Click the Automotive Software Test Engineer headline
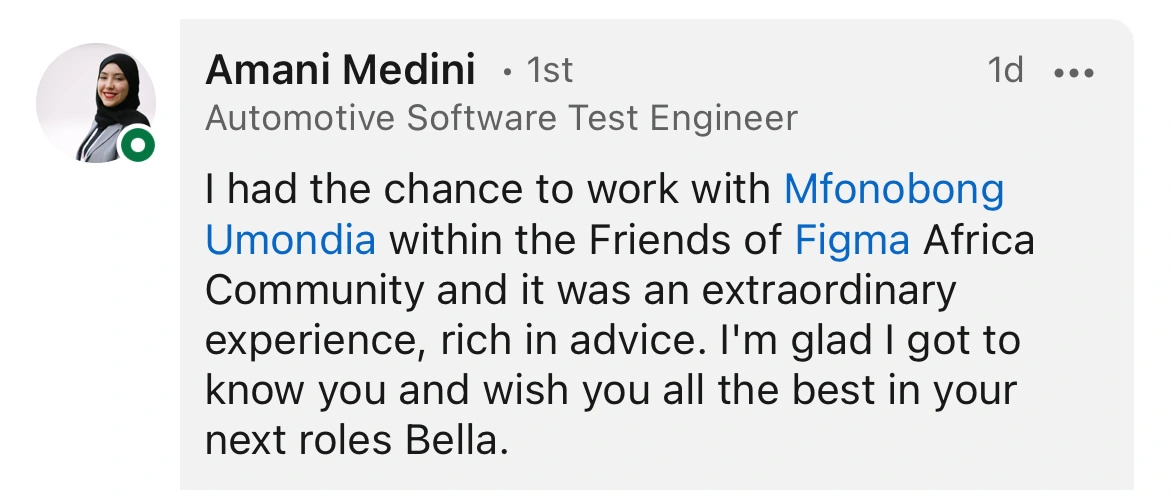The height and width of the screenshot is (499, 1170). click(x=501, y=119)
